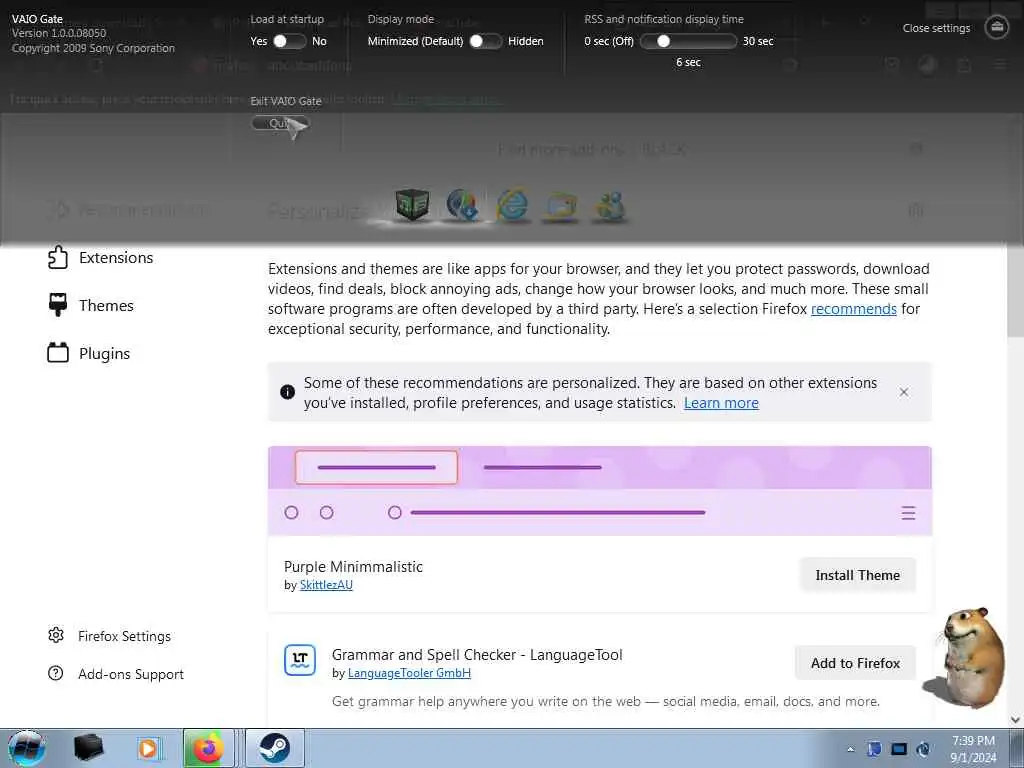Open the Learn more link
The width and height of the screenshot is (1024, 768).
[x=721, y=403]
